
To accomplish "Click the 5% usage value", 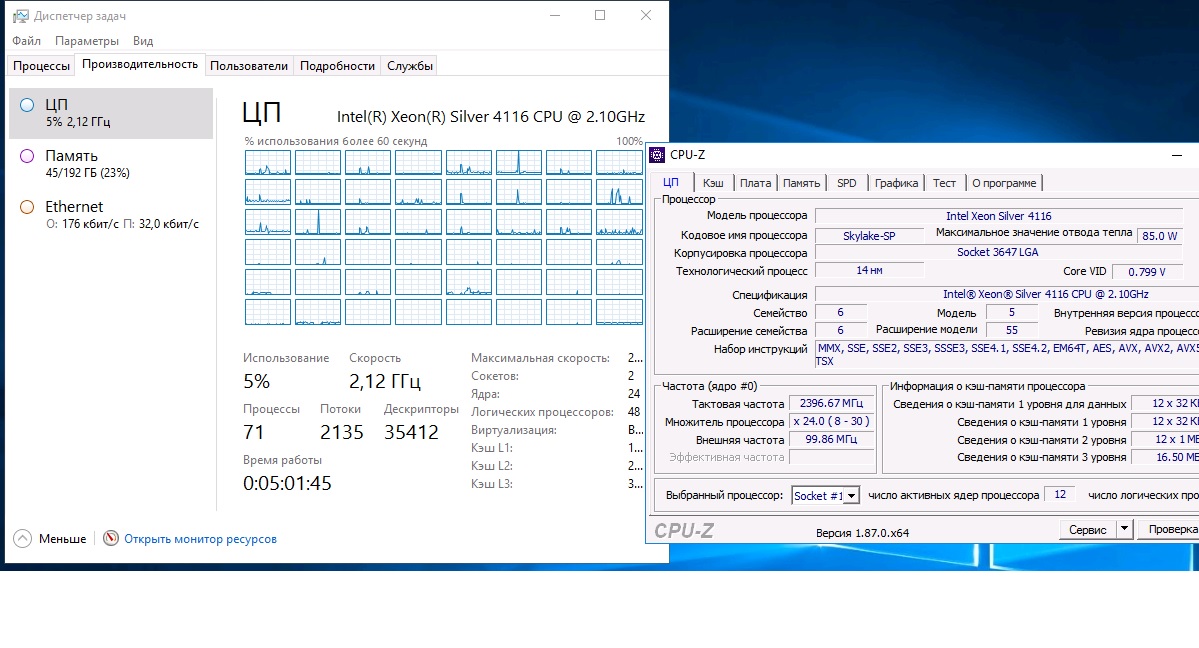I will pyautogui.click(x=257, y=381).
